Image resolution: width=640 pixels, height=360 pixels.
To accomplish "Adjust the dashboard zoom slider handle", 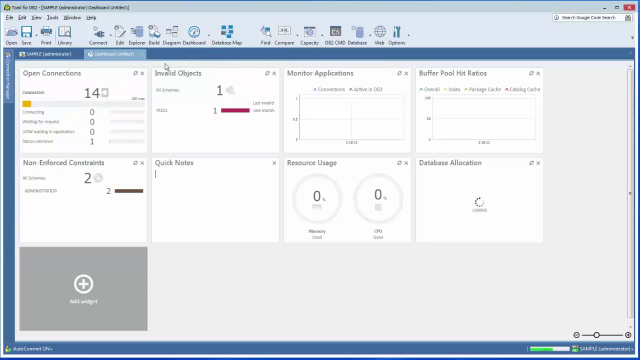I will [x=596, y=335].
